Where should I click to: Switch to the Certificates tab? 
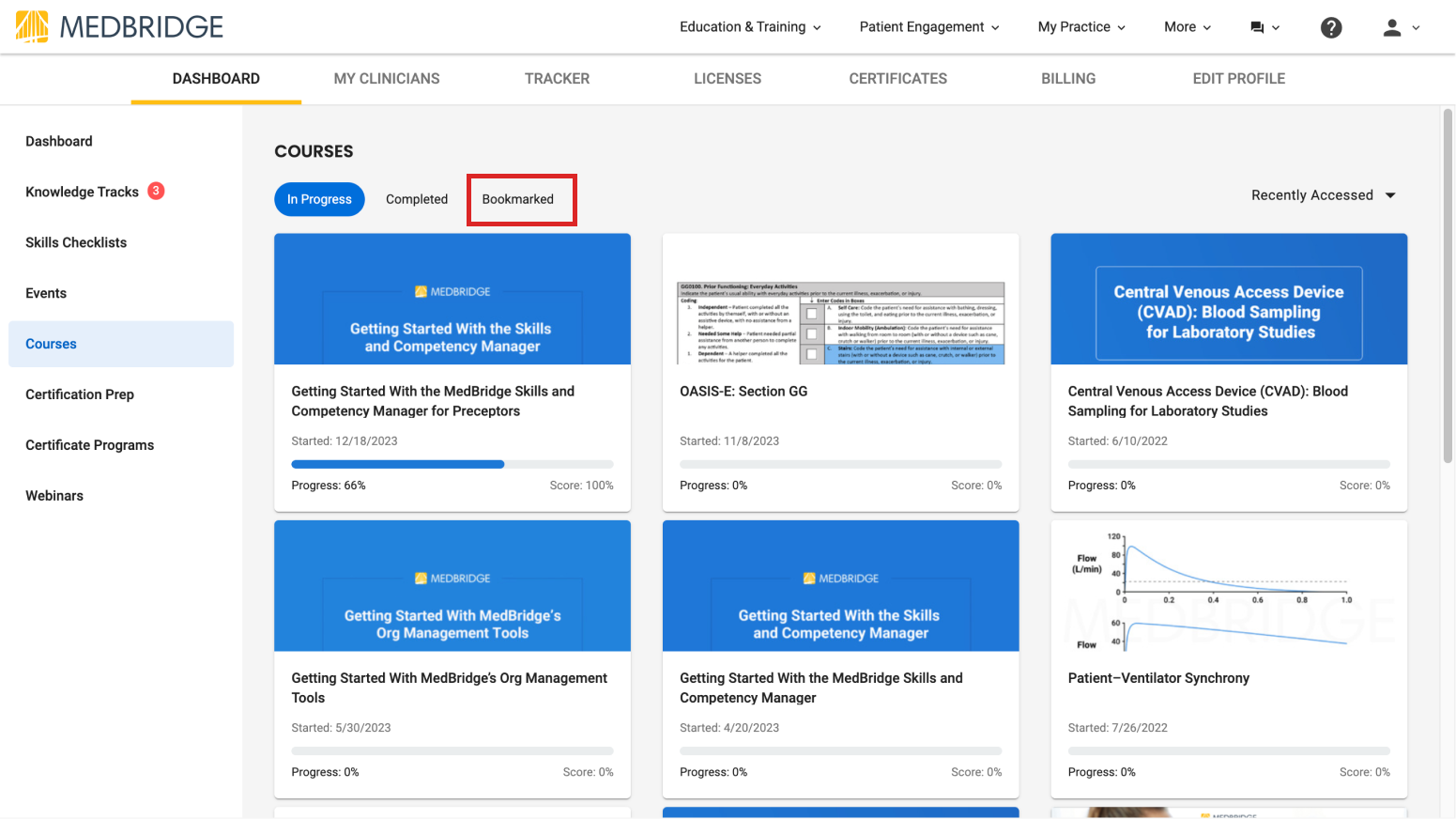point(898,79)
